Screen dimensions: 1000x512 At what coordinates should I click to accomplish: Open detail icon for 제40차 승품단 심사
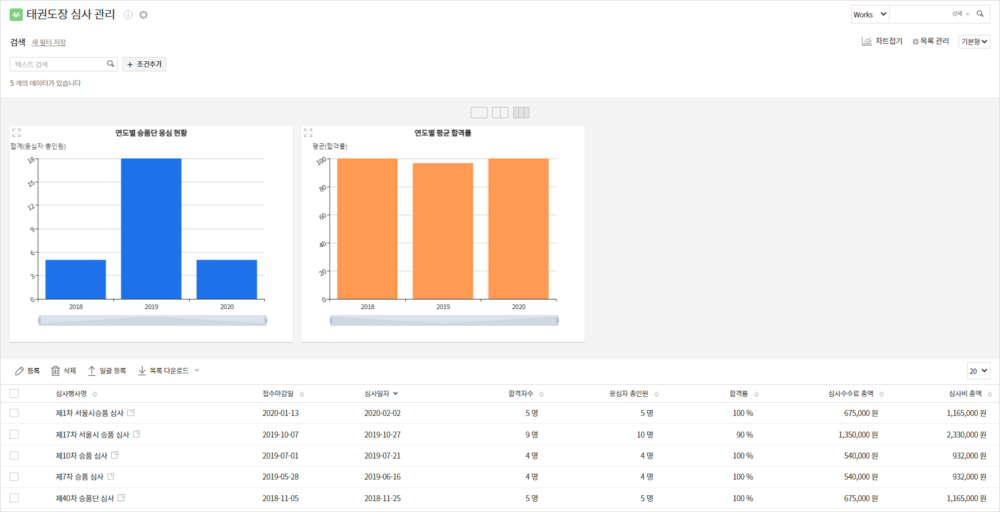coord(121,498)
